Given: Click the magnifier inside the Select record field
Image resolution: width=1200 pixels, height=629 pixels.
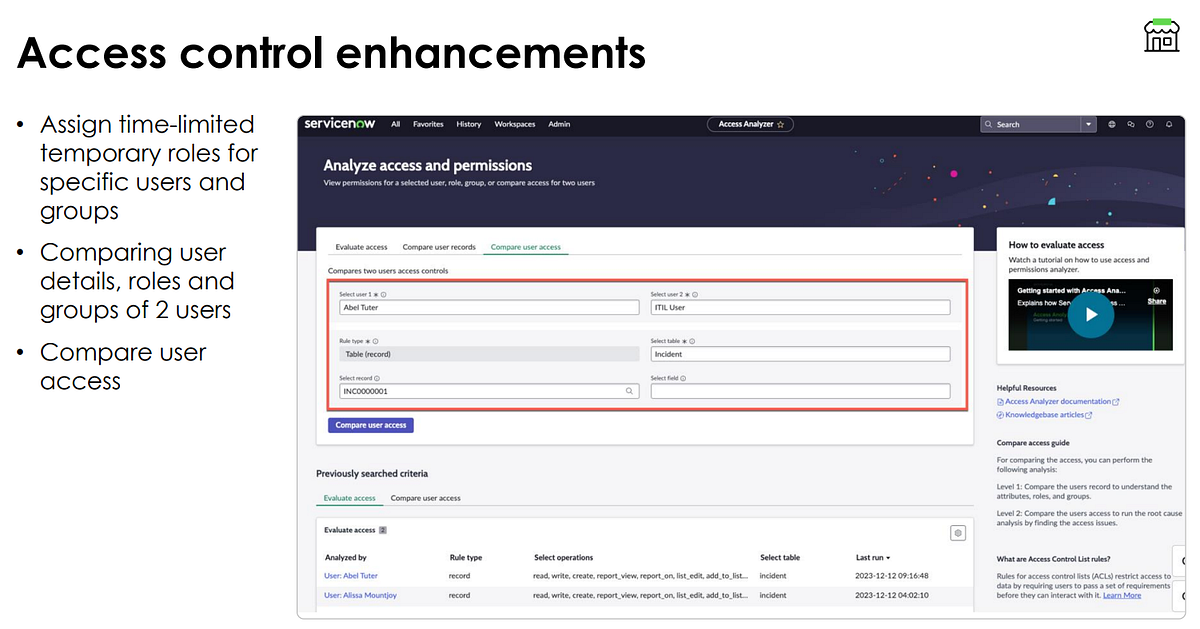Looking at the screenshot, I should [629, 390].
